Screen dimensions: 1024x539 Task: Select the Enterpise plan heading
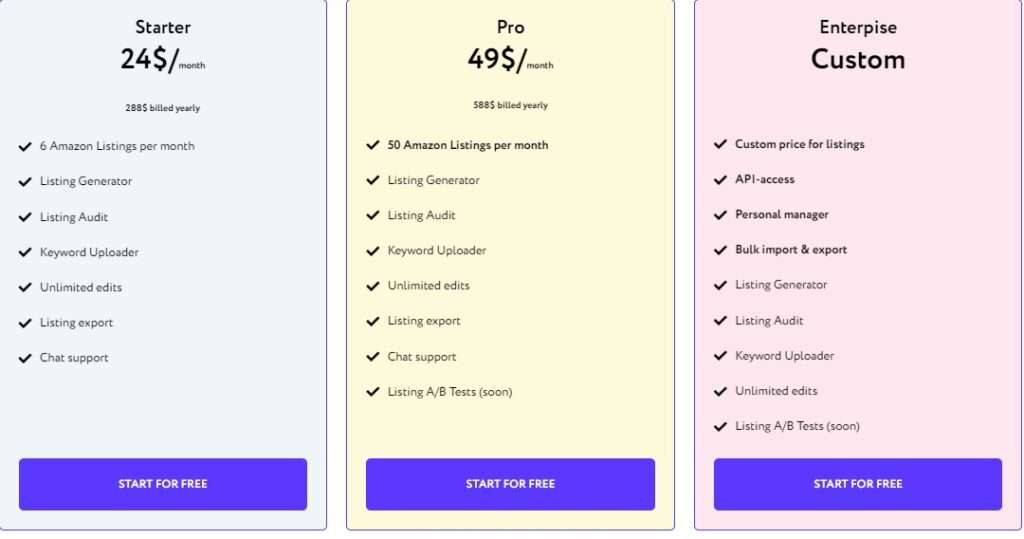857,27
